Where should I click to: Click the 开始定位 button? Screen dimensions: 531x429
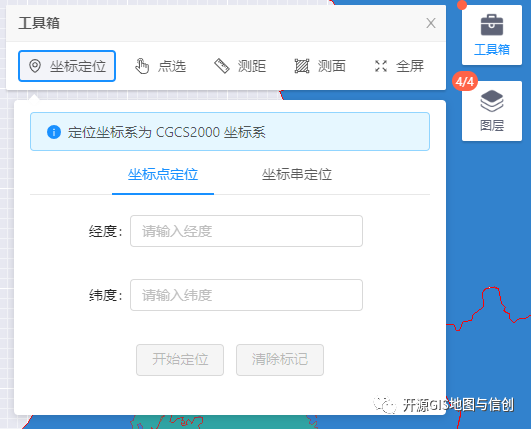pos(180,360)
